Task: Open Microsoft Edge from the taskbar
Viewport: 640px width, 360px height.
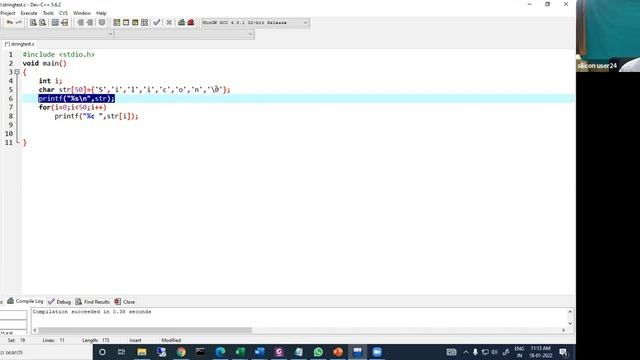Action: click(x=220, y=352)
